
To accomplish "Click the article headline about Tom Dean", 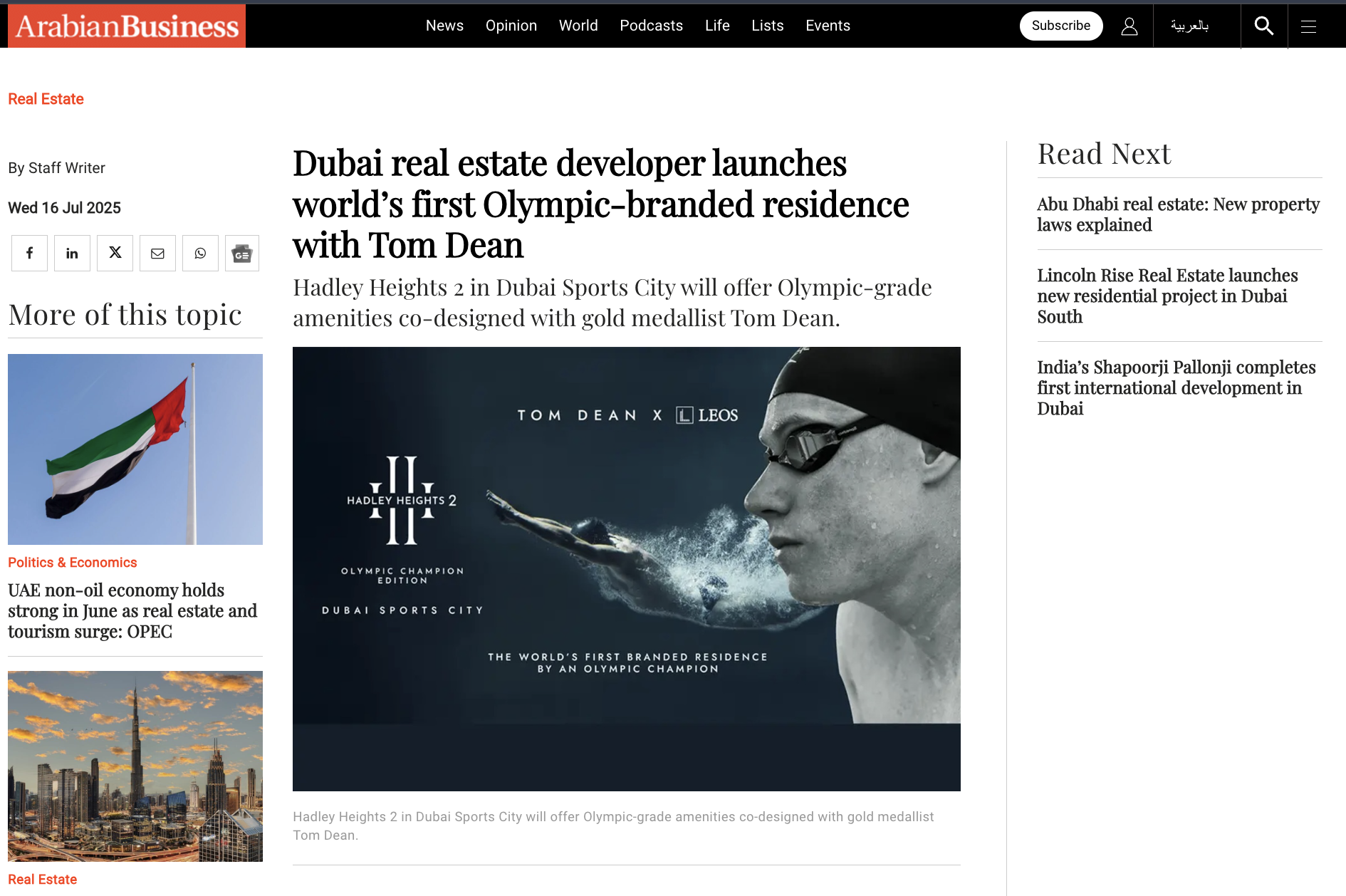I will click(601, 204).
